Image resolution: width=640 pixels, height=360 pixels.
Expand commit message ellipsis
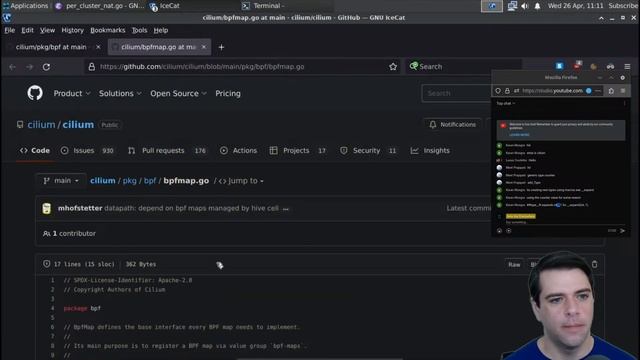[286, 209]
